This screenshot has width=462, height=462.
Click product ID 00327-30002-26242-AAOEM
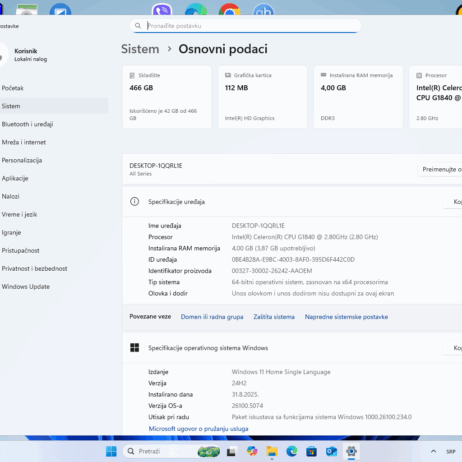272,271
